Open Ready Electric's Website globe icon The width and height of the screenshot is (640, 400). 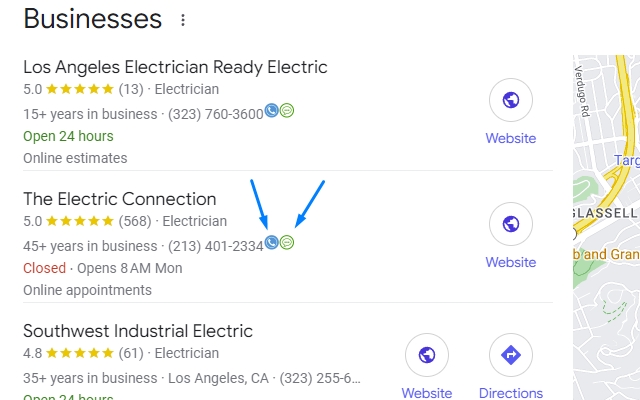pyautogui.click(x=510, y=100)
